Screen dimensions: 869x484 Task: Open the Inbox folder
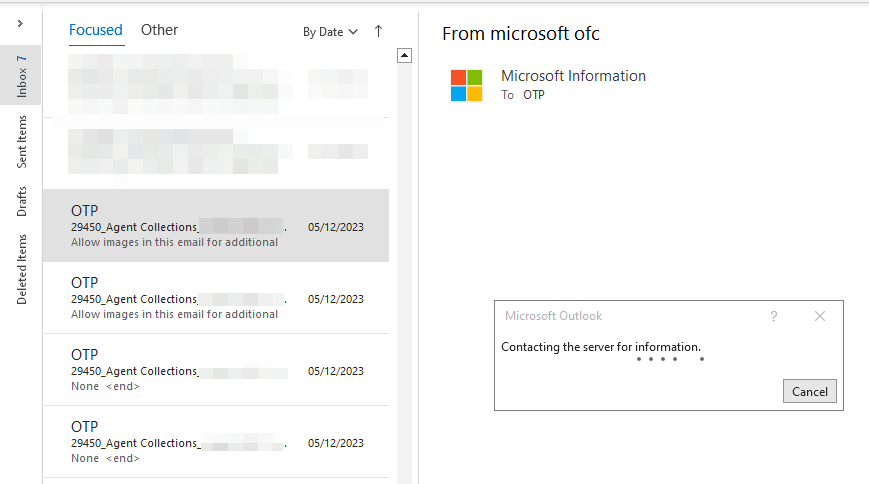[x=21, y=76]
